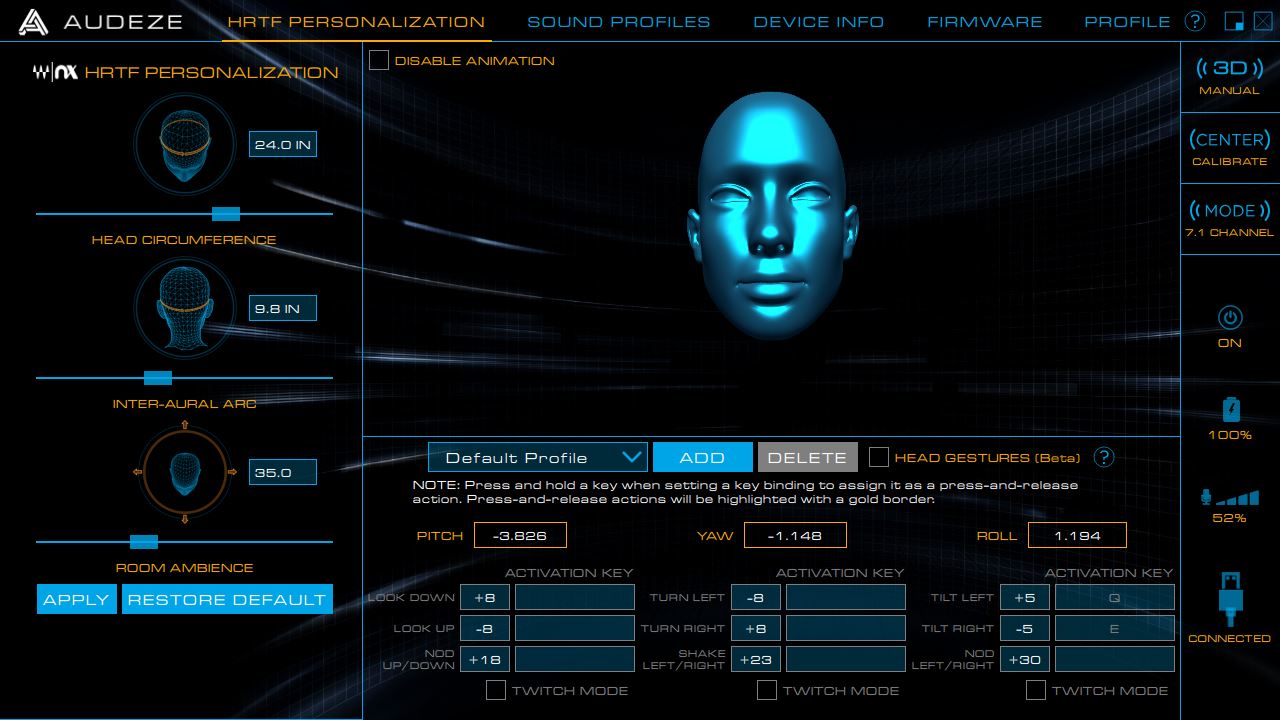Click the 7.1 Channel Mode icon
This screenshot has height=720, width=1280.
[x=1229, y=212]
